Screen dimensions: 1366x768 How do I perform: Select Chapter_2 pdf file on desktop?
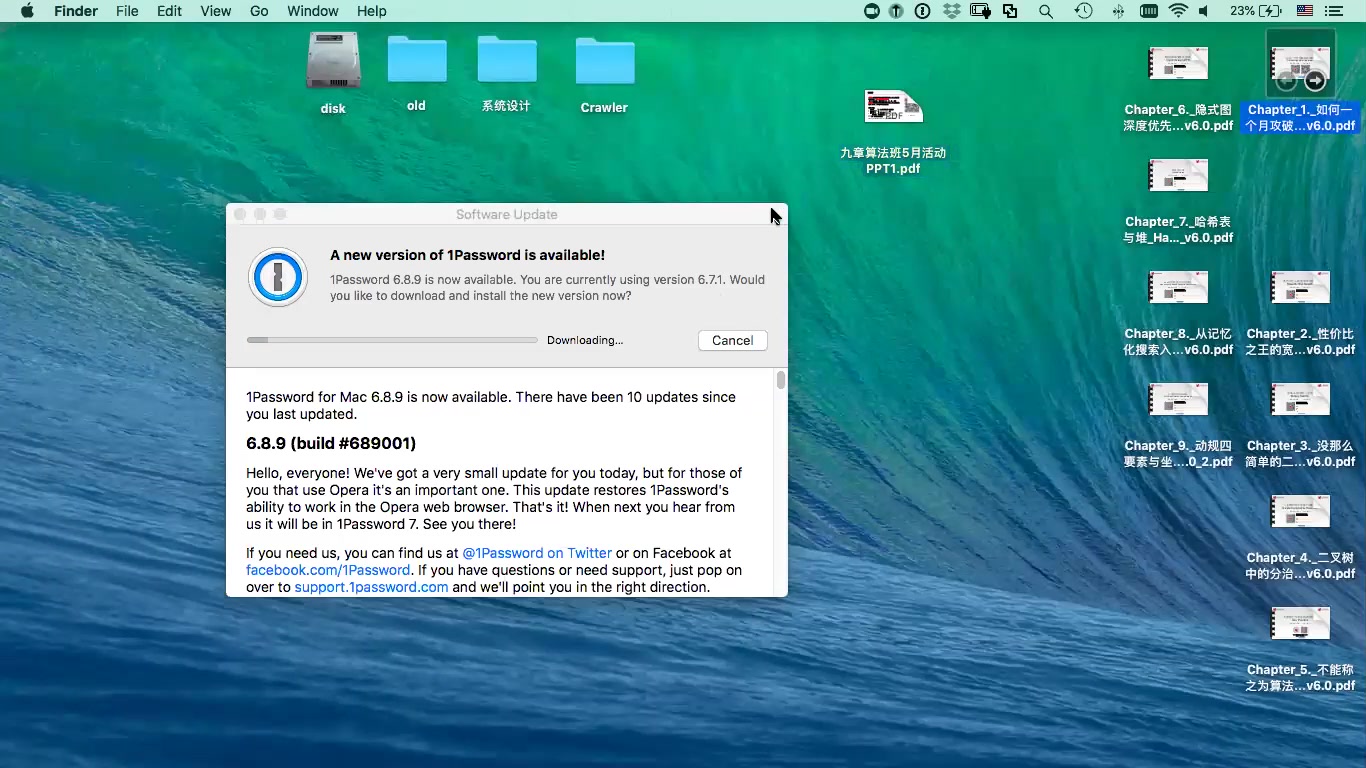tap(1300, 288)
